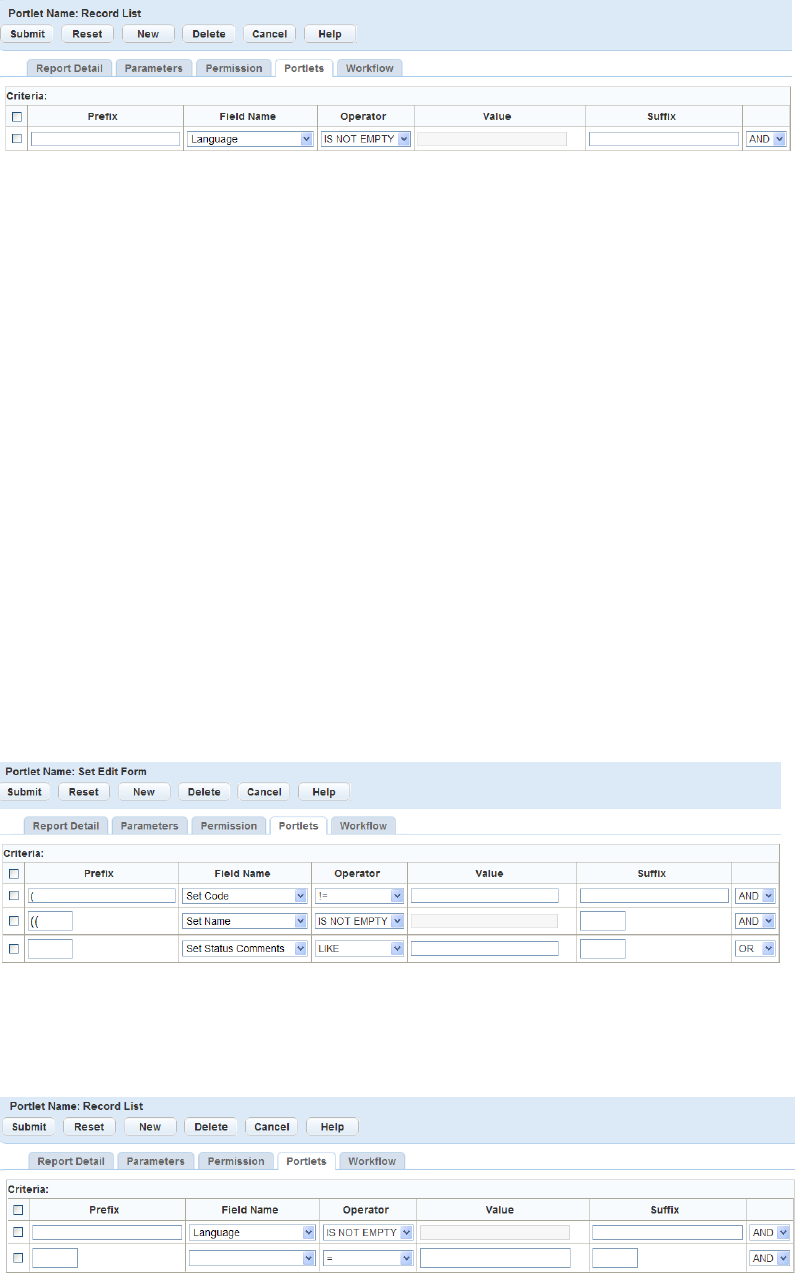The image size is (795, 1274).
Task: Click the value field for Set Status Comments
Action: click(485, 948)
